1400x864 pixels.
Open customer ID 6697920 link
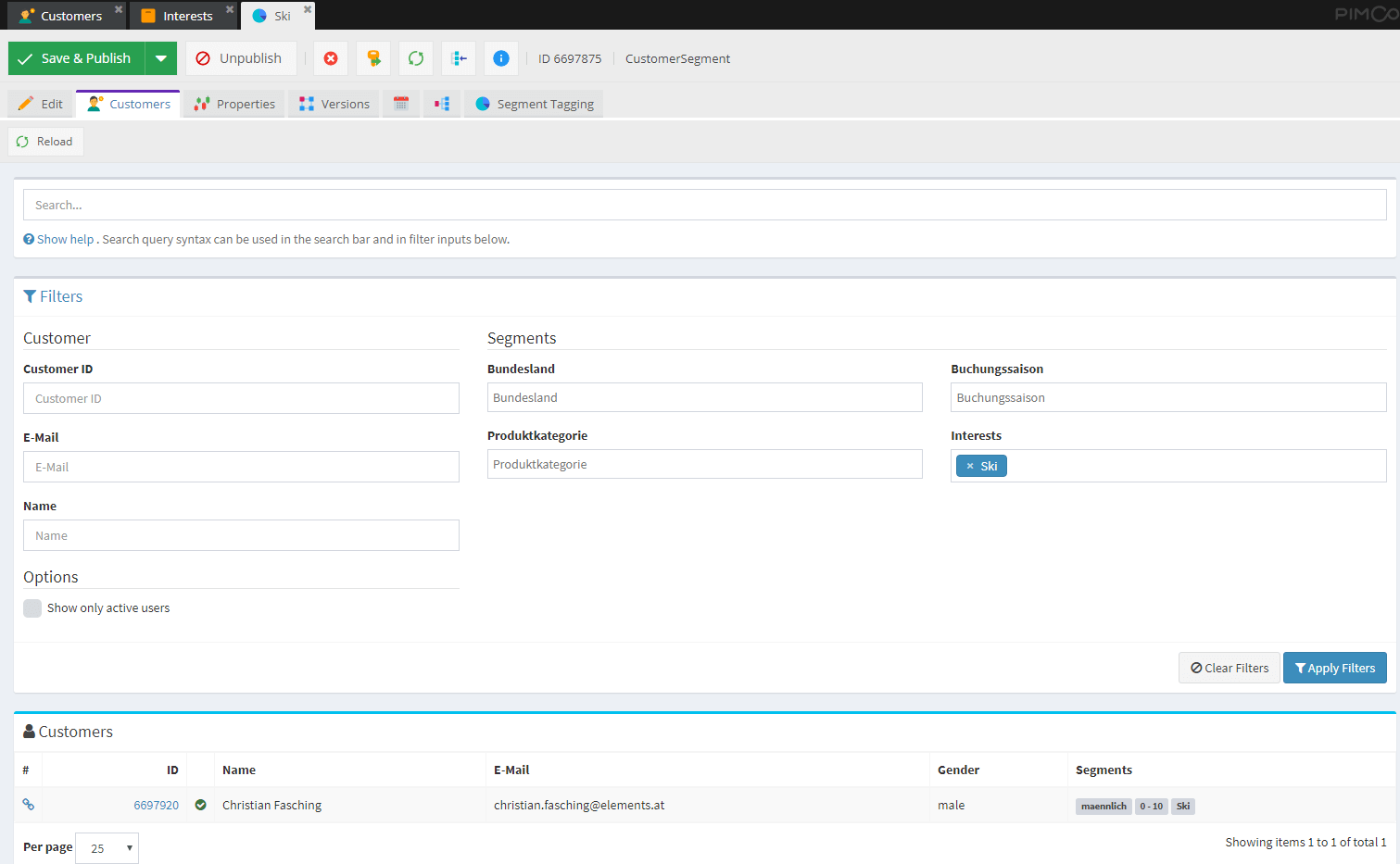click(x=156, y=805)
